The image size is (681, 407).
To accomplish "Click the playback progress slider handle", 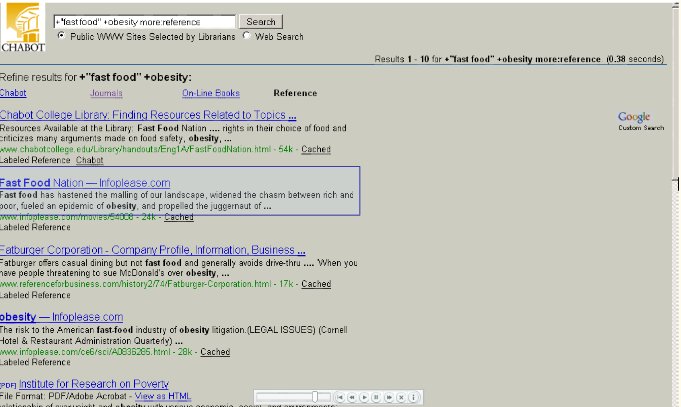I will (315, 397).
